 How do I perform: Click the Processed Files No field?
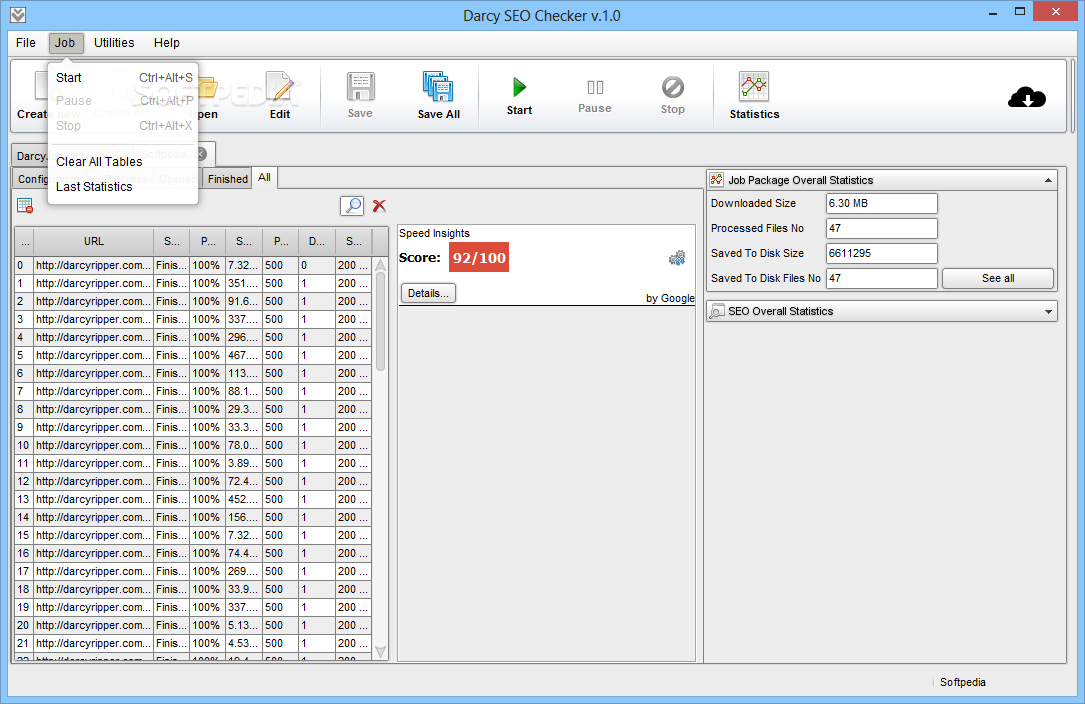point(882,228)
